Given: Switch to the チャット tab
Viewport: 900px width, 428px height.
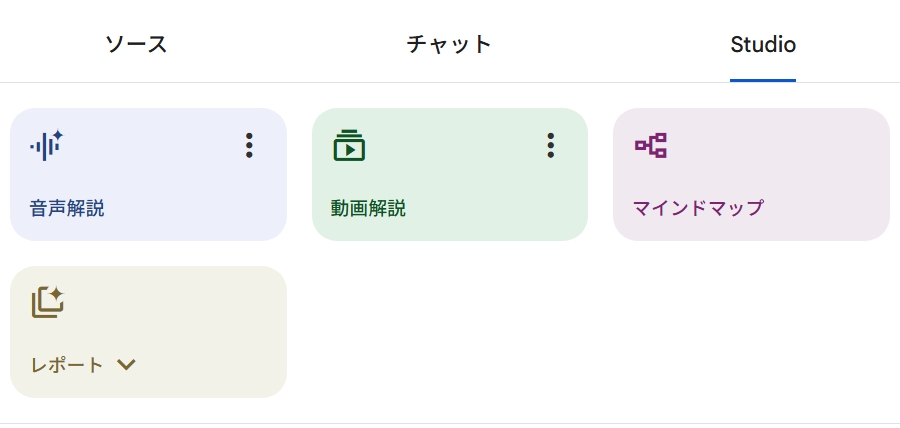Looking at the screenshot, I should coord(449,44).
